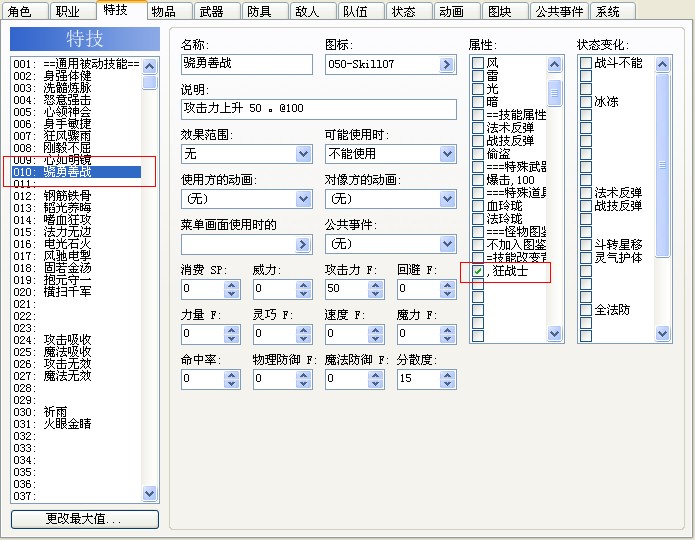The width and height of the screenshot is (695, 540).
Task: Open the 公共事件 tab
Action: (x=559, y=12)
